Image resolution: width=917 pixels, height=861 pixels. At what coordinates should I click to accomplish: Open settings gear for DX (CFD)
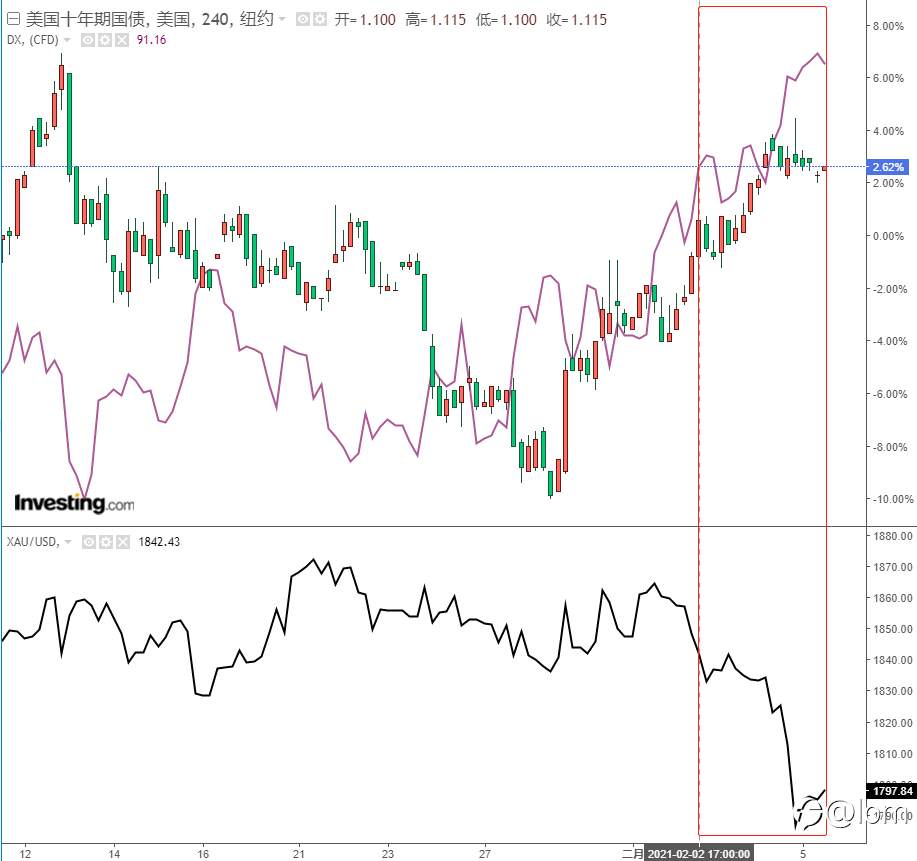pyautogui.click(x=105, y=40)
